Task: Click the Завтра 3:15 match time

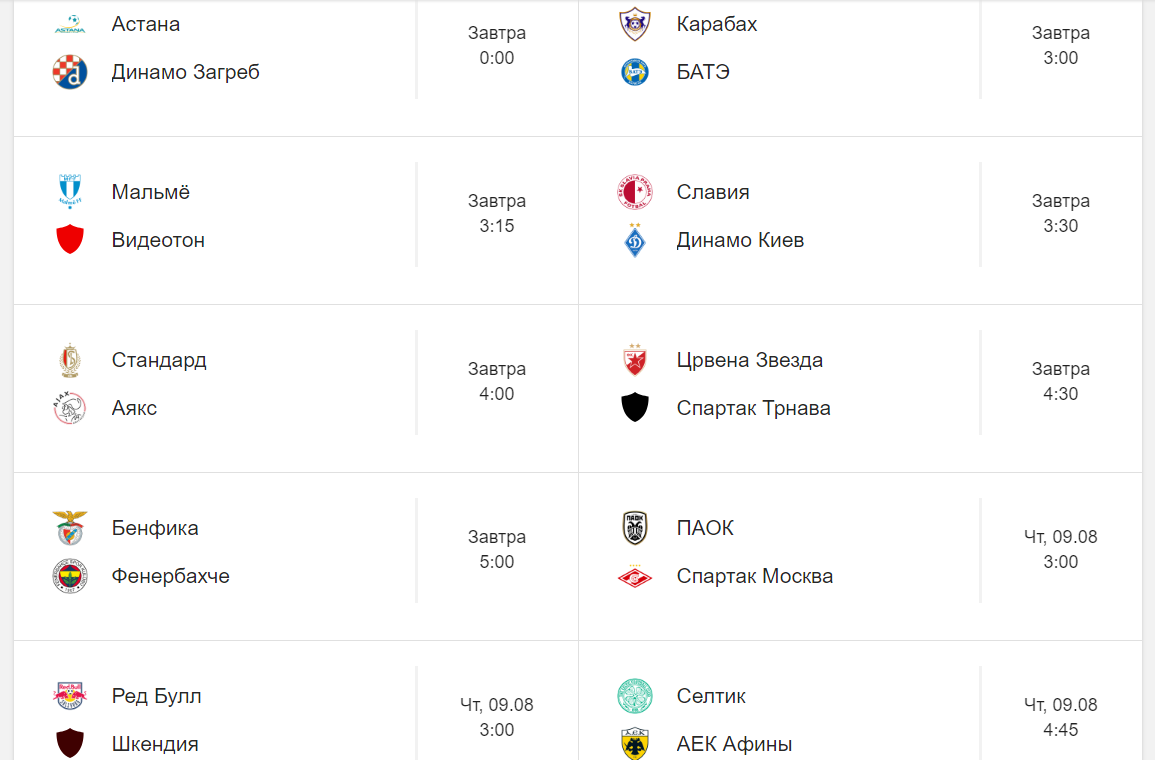Action: pyautogui.click(x=496, y=213)
